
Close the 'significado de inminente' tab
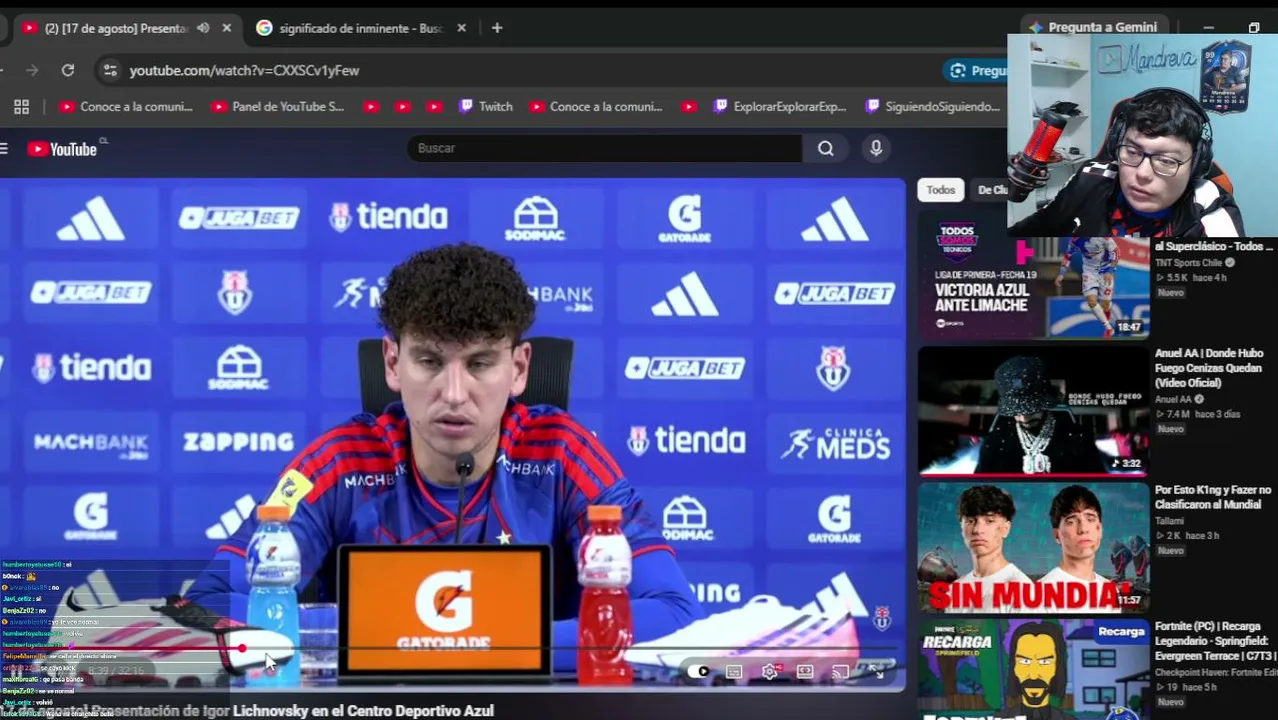pyautogui.click(x=461, y=28)
